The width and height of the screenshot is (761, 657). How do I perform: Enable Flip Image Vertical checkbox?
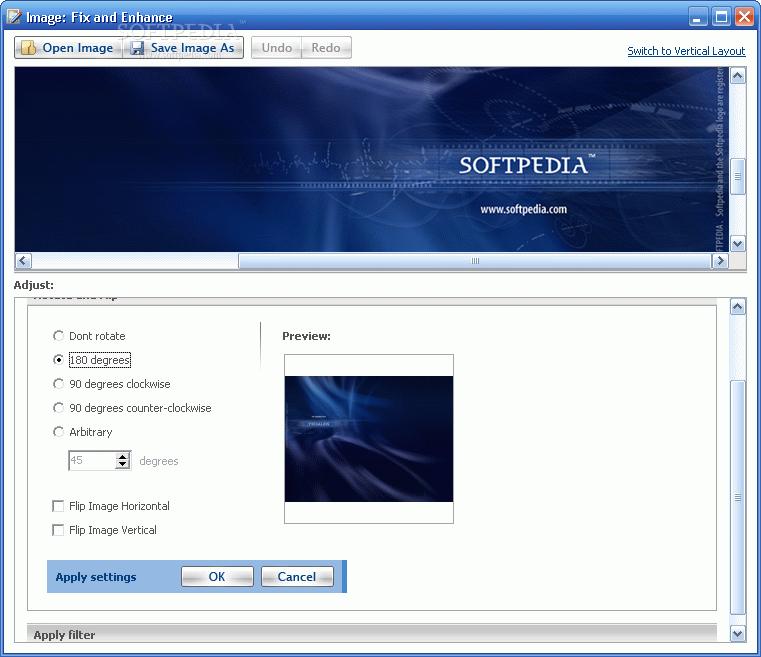click(x=58, y=530)
